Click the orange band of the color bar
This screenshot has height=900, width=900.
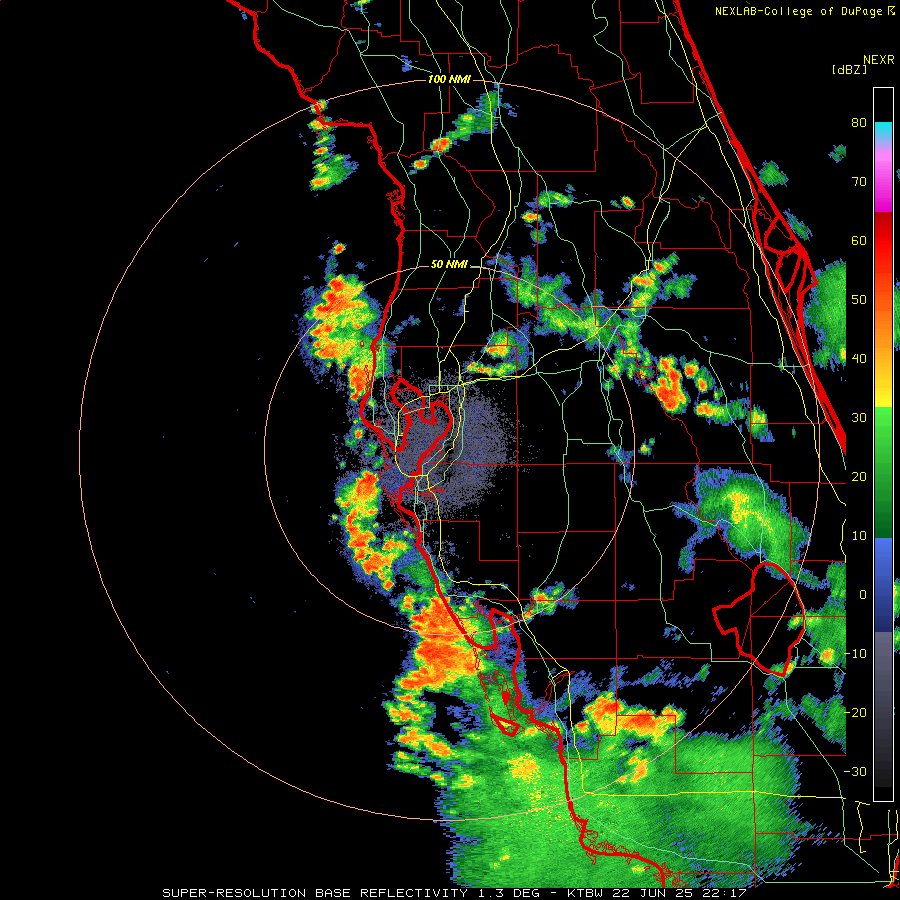click(883, 330)
